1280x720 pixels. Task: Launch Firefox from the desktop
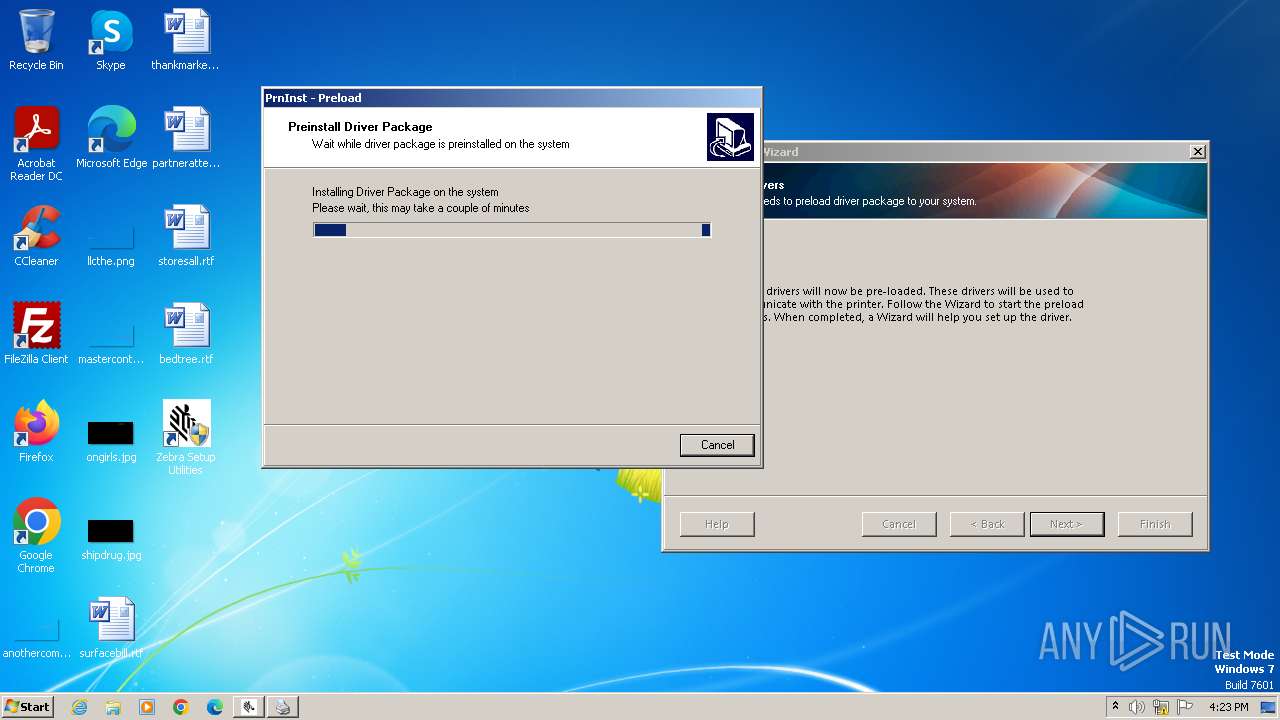coord(36,432)
